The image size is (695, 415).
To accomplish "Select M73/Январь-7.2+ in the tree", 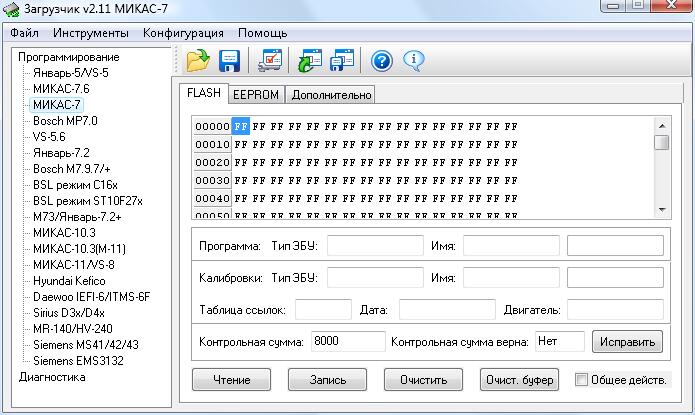I will pyautogui.click(x=77, y=217).
